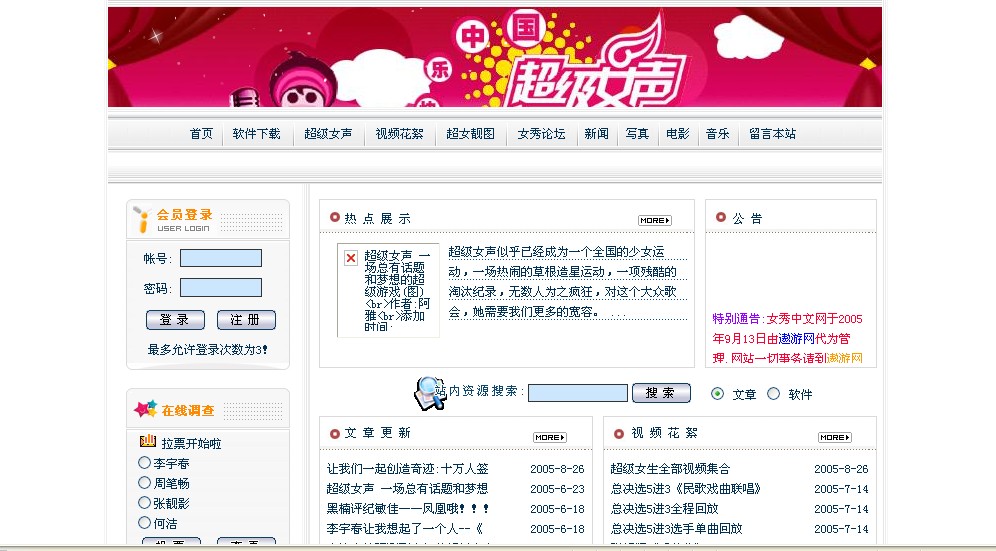Open article 李宇春让我想起了一个人
996x551 pixels.
pos(405,528)
